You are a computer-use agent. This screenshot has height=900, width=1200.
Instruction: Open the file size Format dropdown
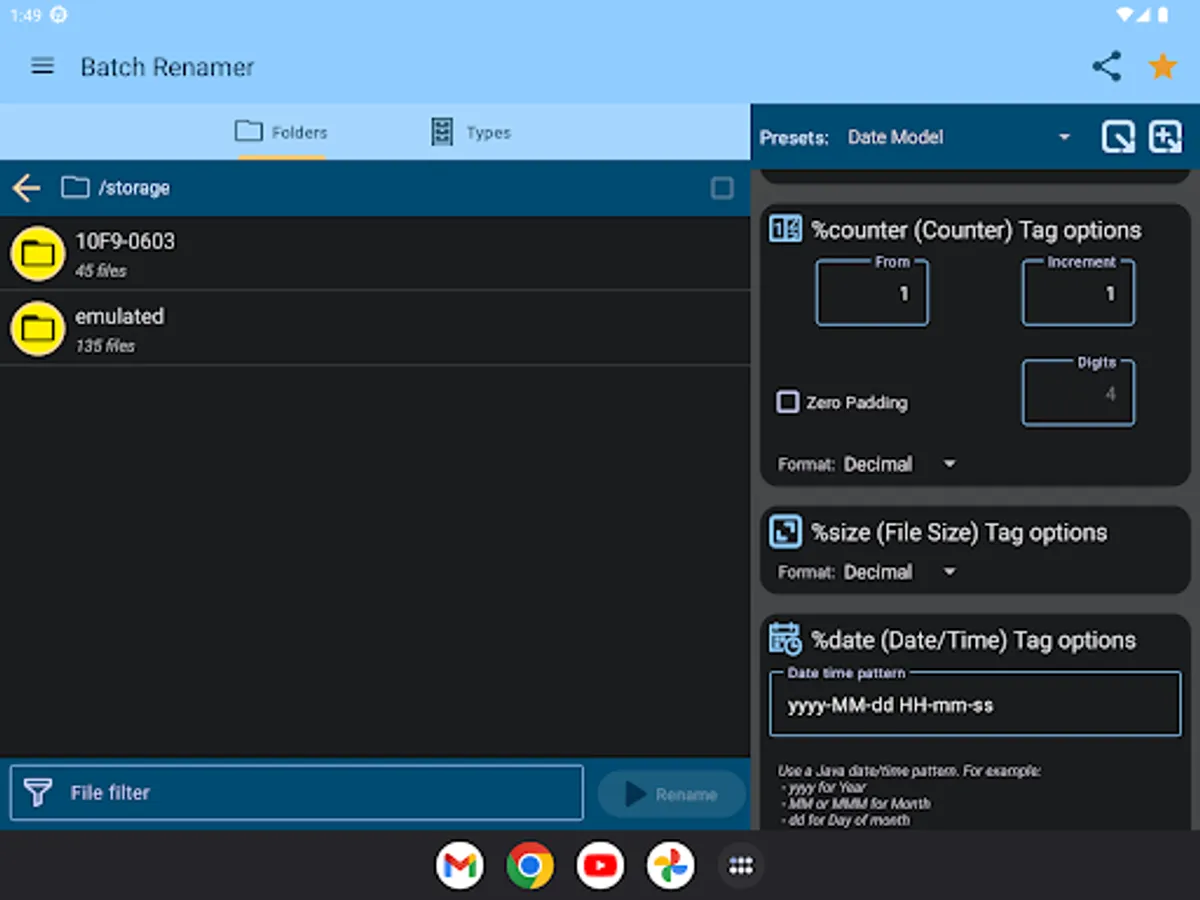(x=899, y=572)
